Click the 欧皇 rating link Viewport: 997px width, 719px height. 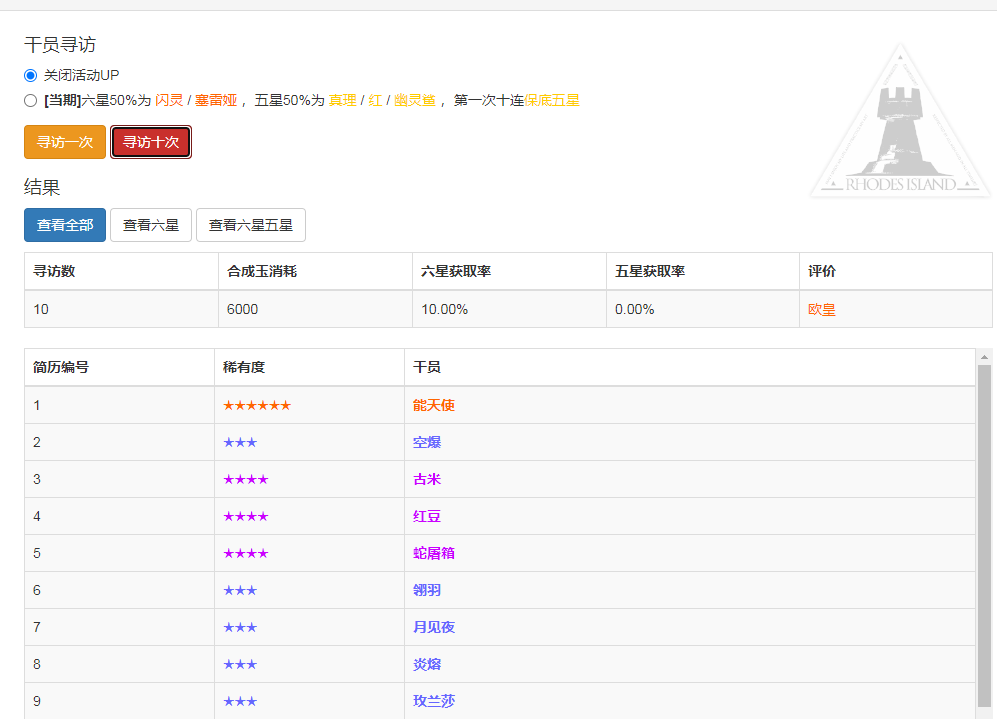821,309
